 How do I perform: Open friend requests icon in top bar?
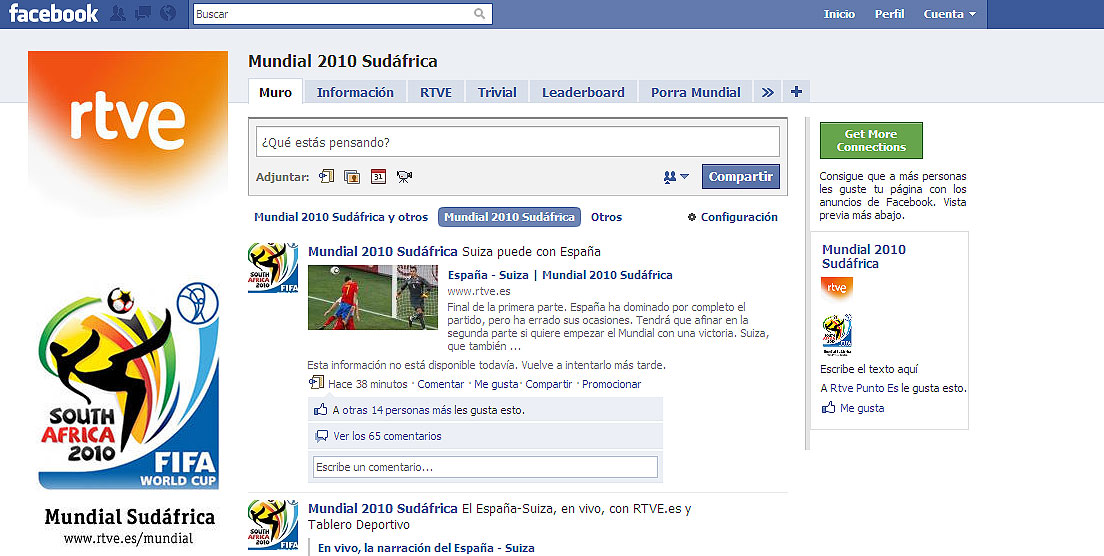coord(119,14)
